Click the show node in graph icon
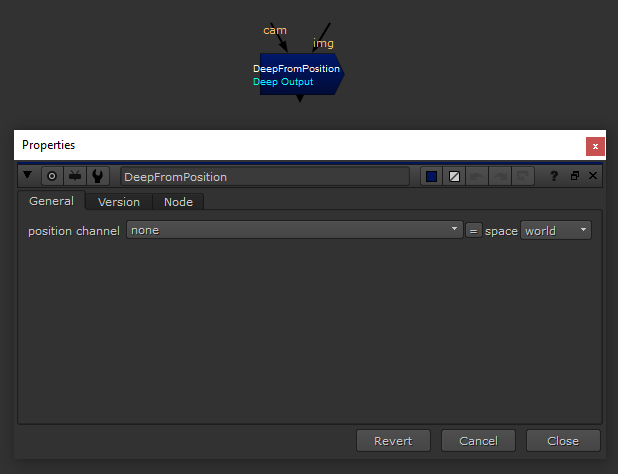 [75, 176]
